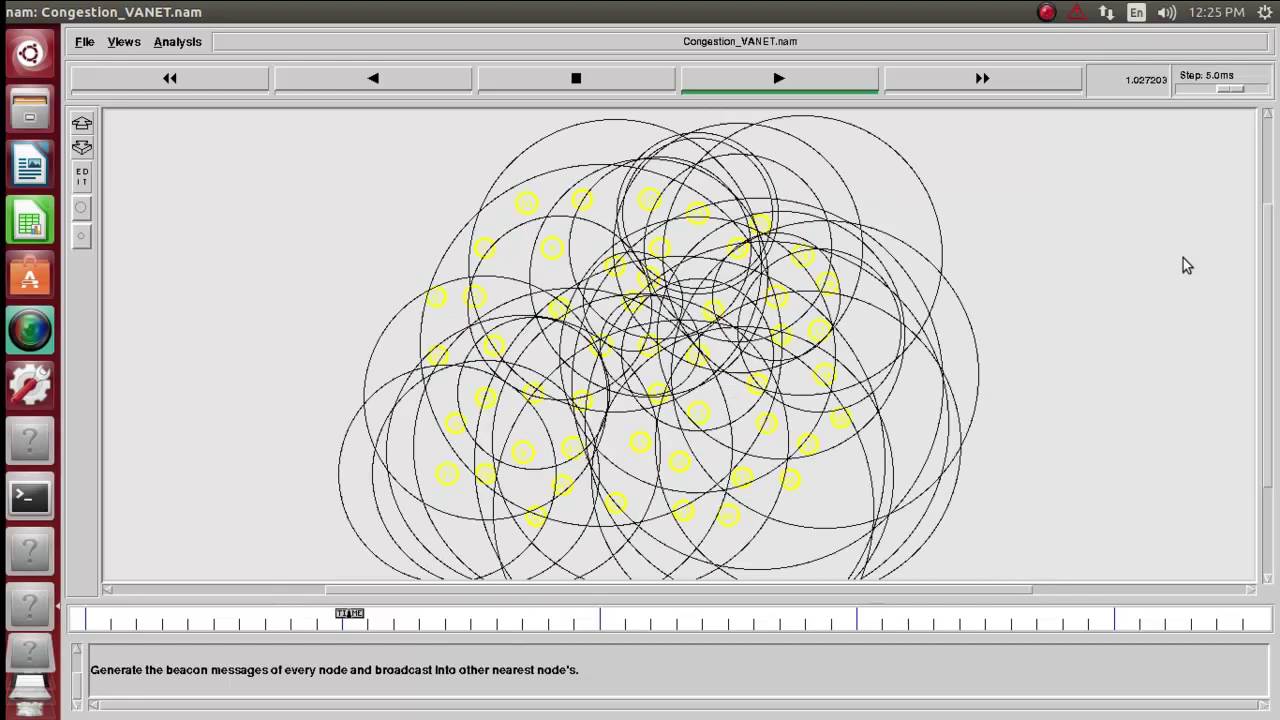Click the Congestion_VANET.nam title field
This screenshot has height=720, width=1280.
pyautogui.click(x=740, y=42)
